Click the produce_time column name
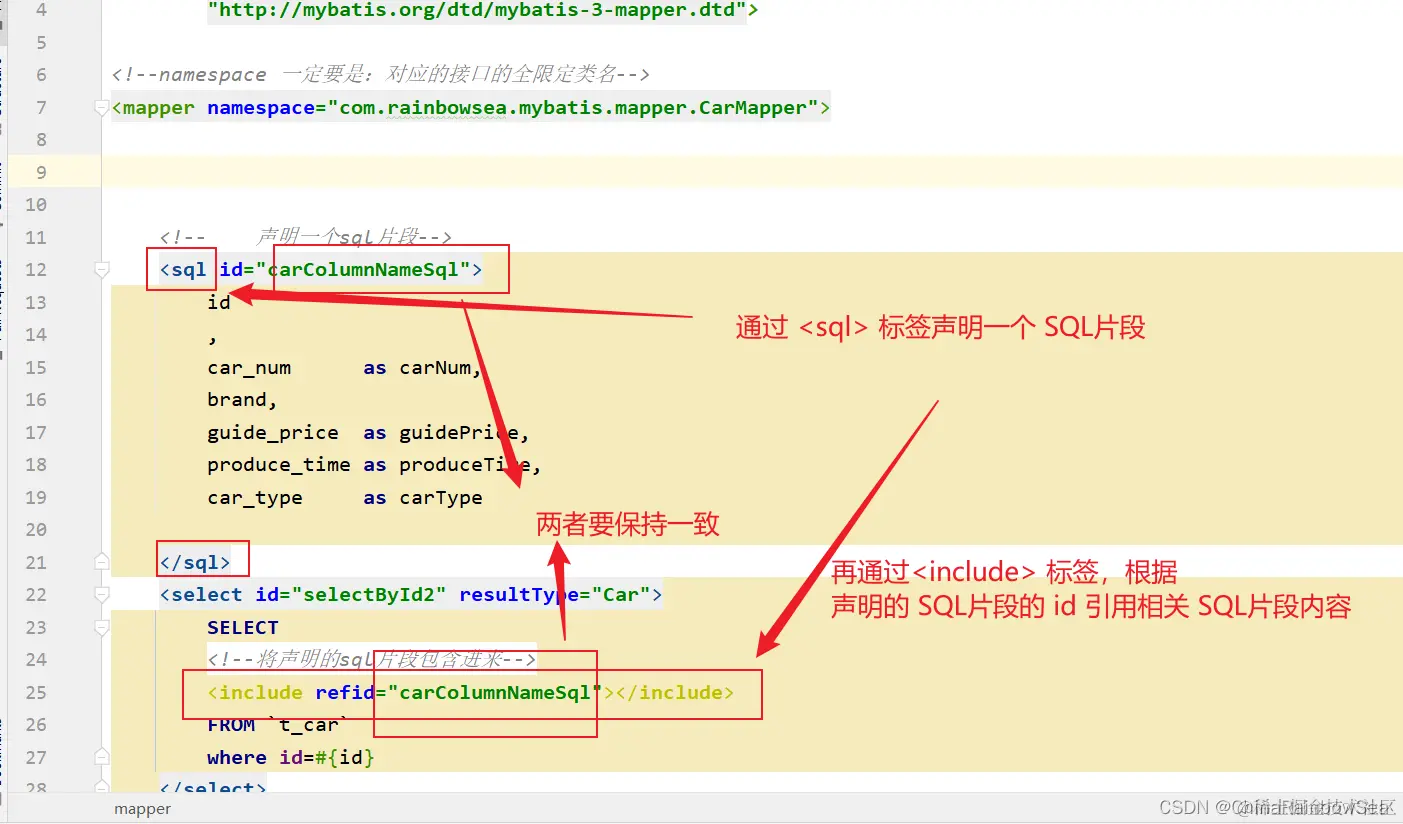The width and height of the screenshot is (1403, 824). [x=279, y=465]
